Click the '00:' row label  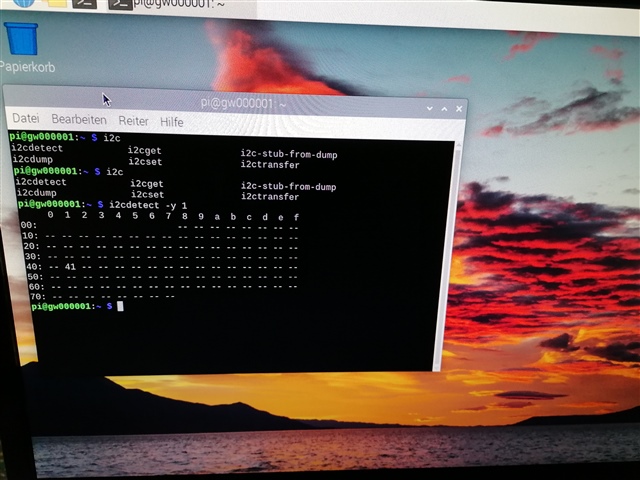click(29, 225)
